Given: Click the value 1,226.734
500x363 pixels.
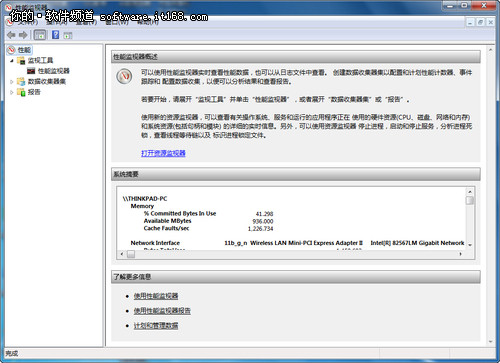Looking at the screenshot, I should pos(261,229).
